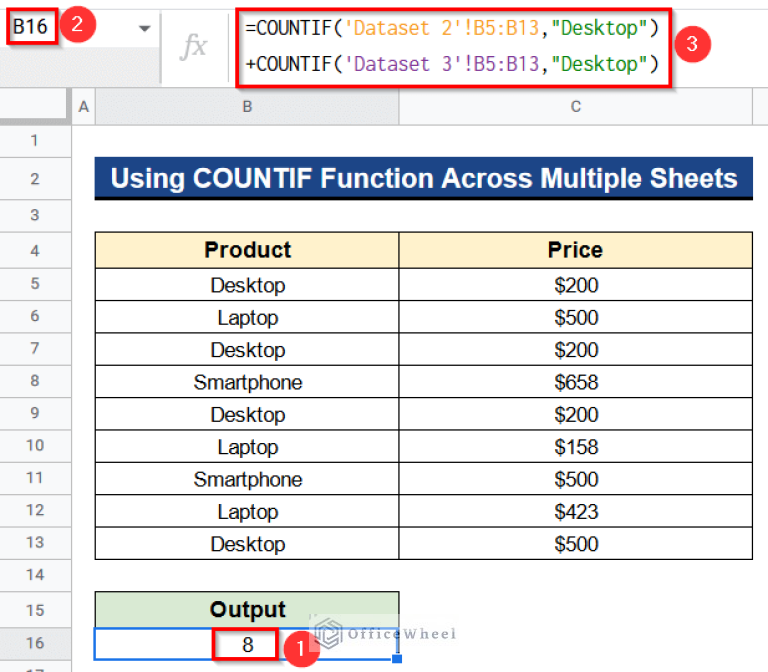Image resolution: width=768 pixels, height=672 pixels.
Task: Select row 8 header
Action: pos(35,381)
